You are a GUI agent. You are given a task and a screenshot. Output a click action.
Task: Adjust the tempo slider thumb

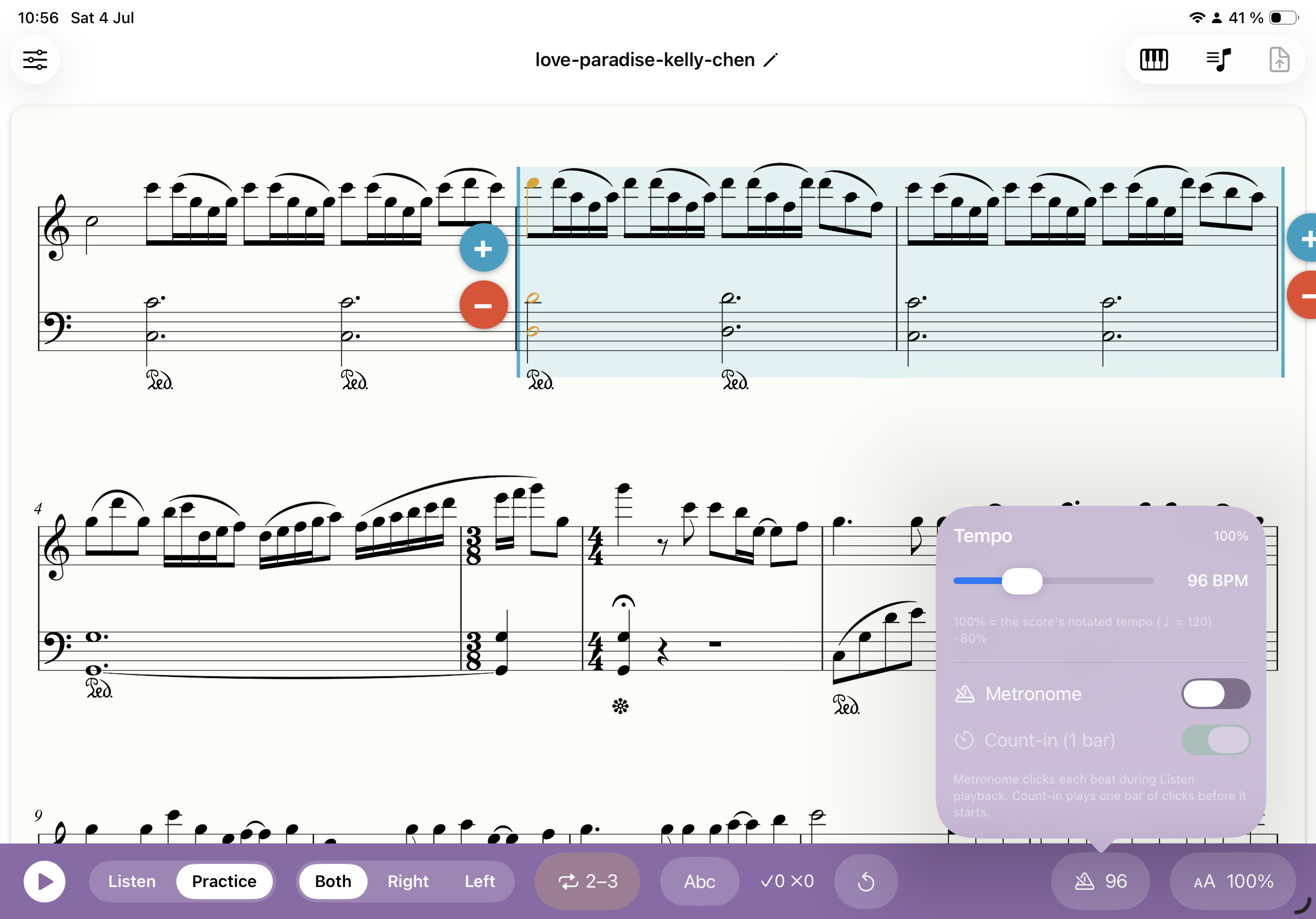(1022, 581)
